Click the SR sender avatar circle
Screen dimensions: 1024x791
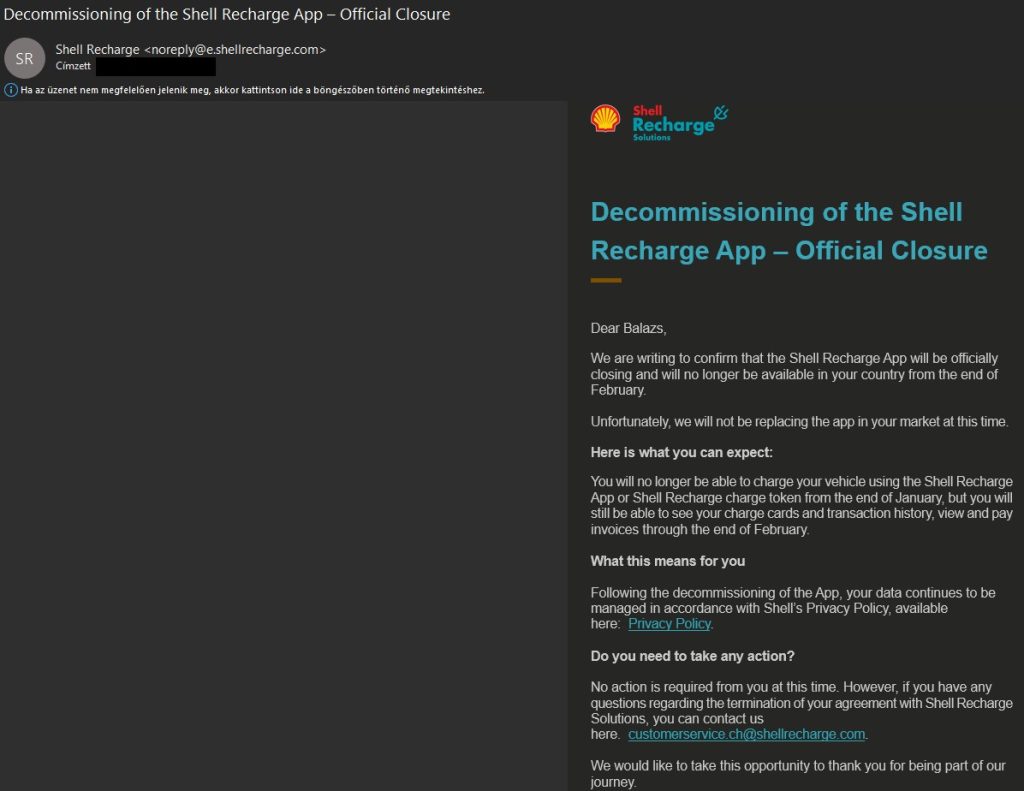[x=25, y=58]
